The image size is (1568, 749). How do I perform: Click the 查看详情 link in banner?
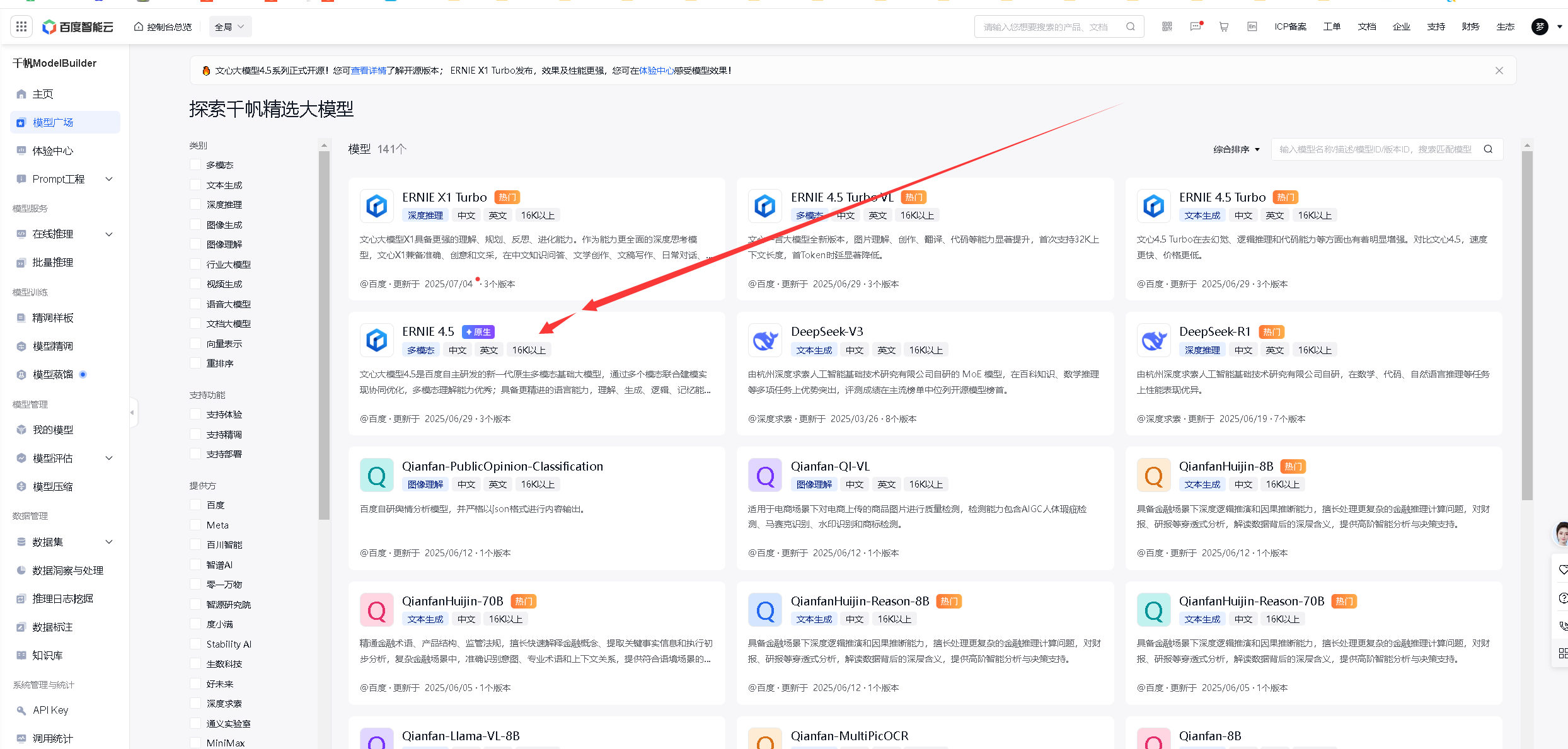[369, 71]
